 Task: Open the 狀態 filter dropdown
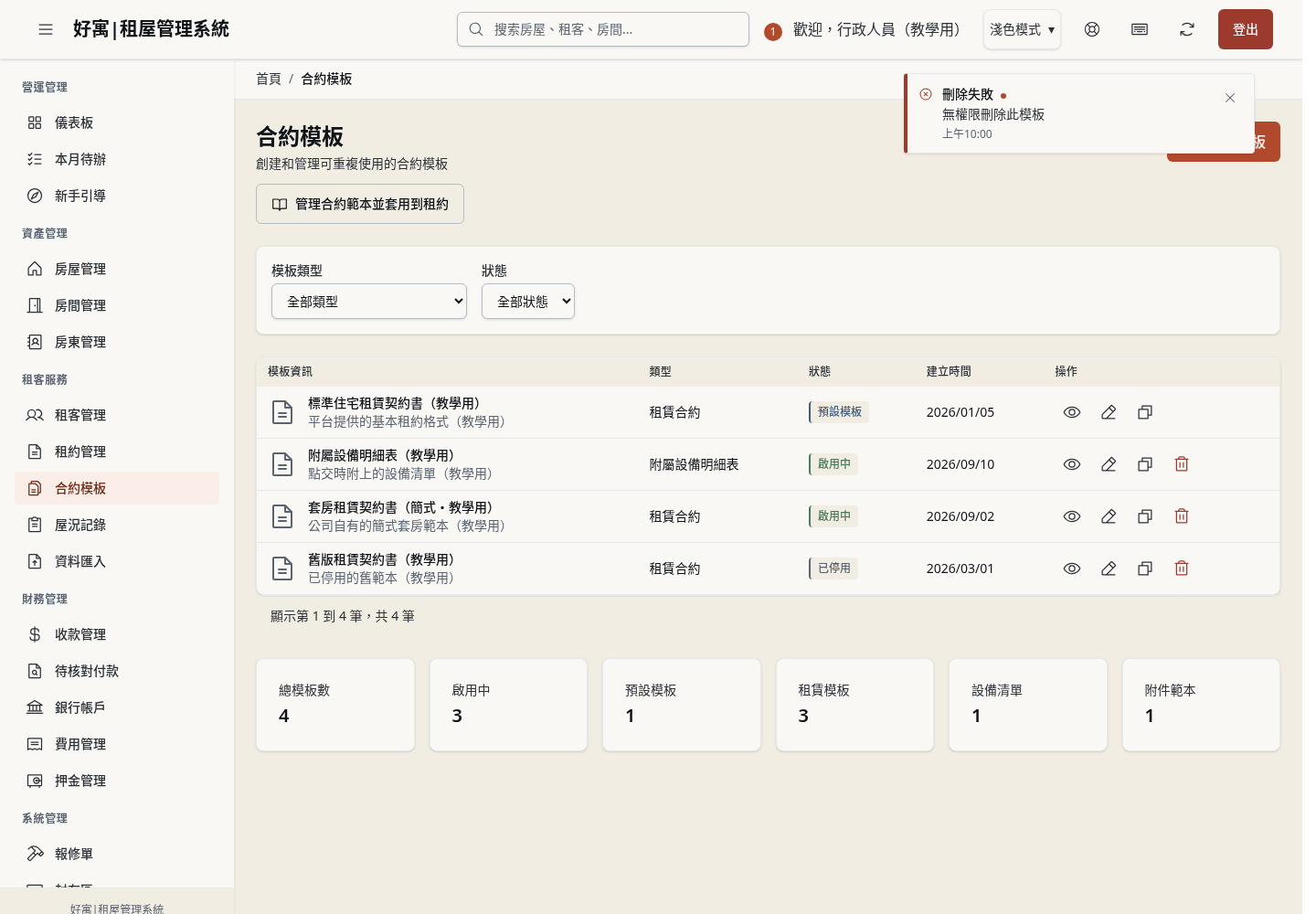[528, 302]
